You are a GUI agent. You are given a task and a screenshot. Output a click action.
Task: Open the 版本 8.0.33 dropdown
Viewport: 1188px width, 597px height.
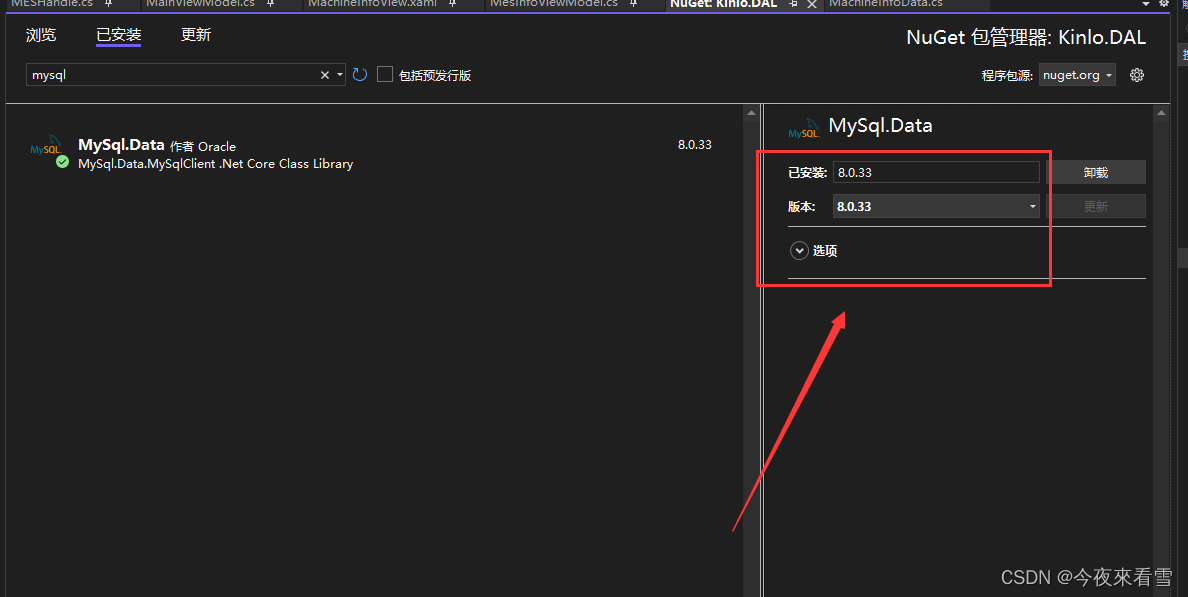point(936,206)
